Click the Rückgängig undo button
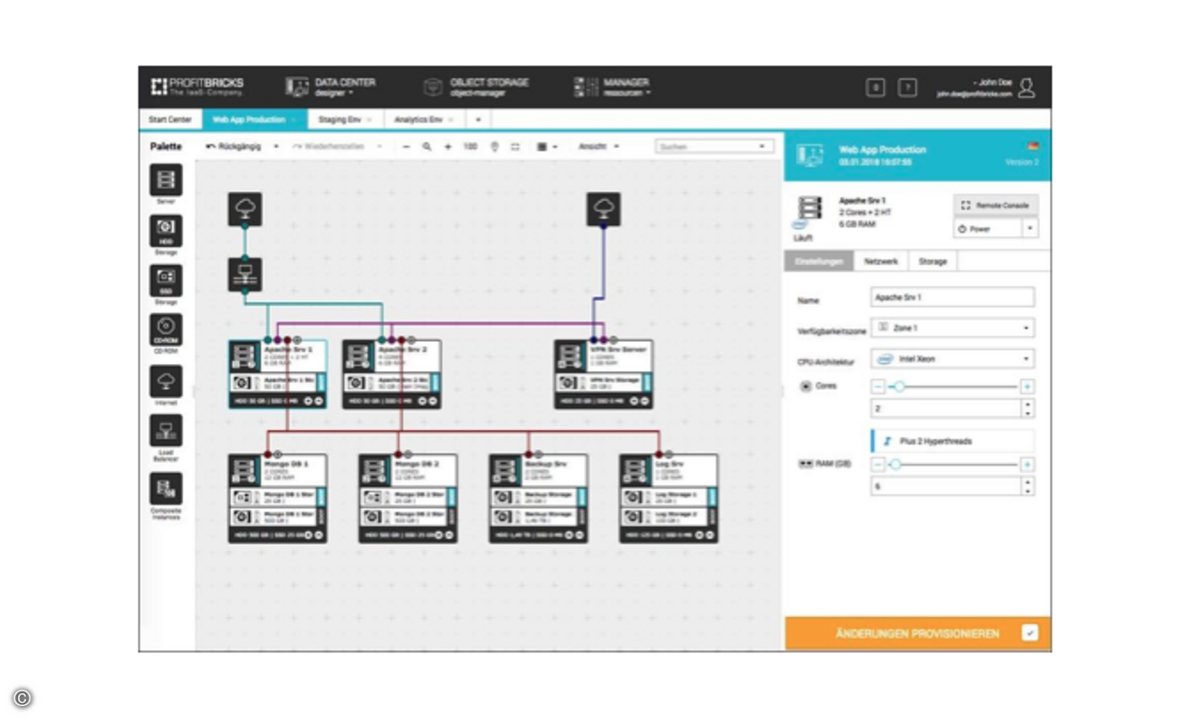 (x=233, y=147)
